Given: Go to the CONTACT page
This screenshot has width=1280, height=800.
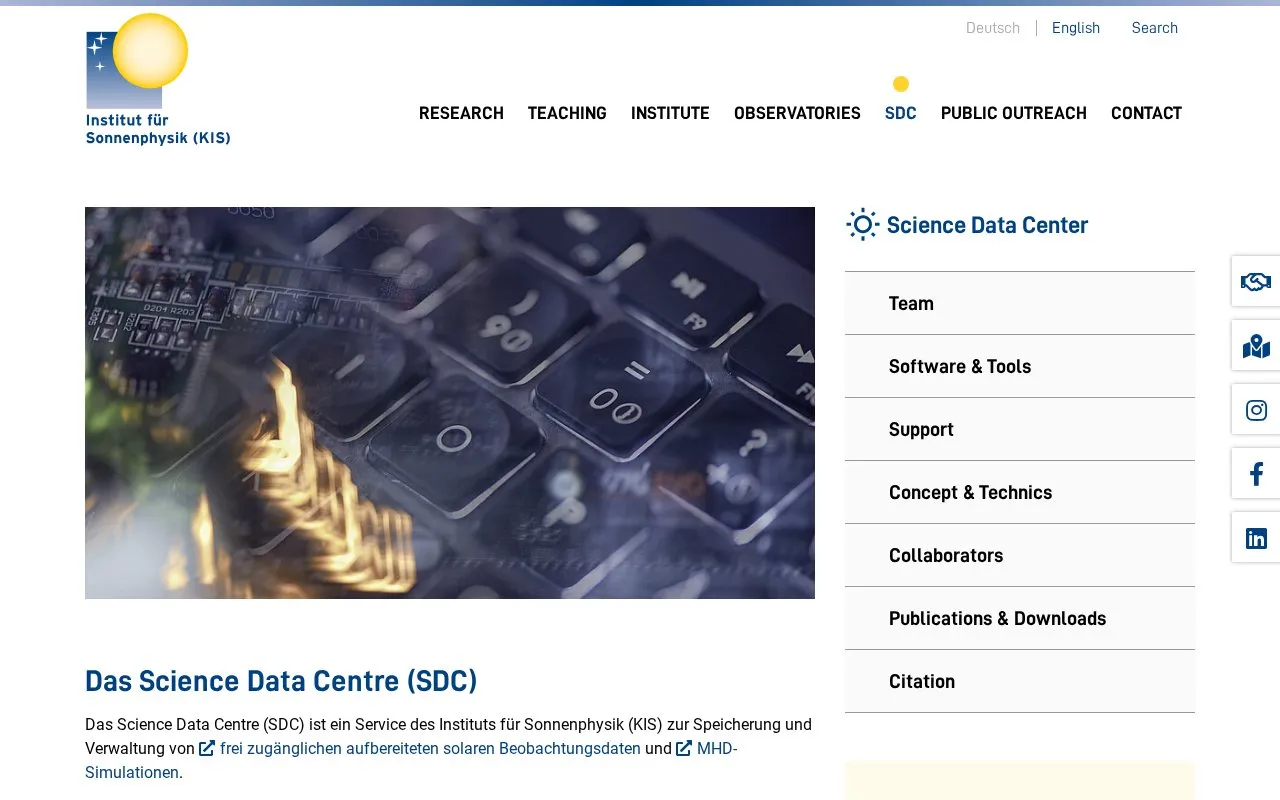Looking at the screenshot, I should 1146,113.
